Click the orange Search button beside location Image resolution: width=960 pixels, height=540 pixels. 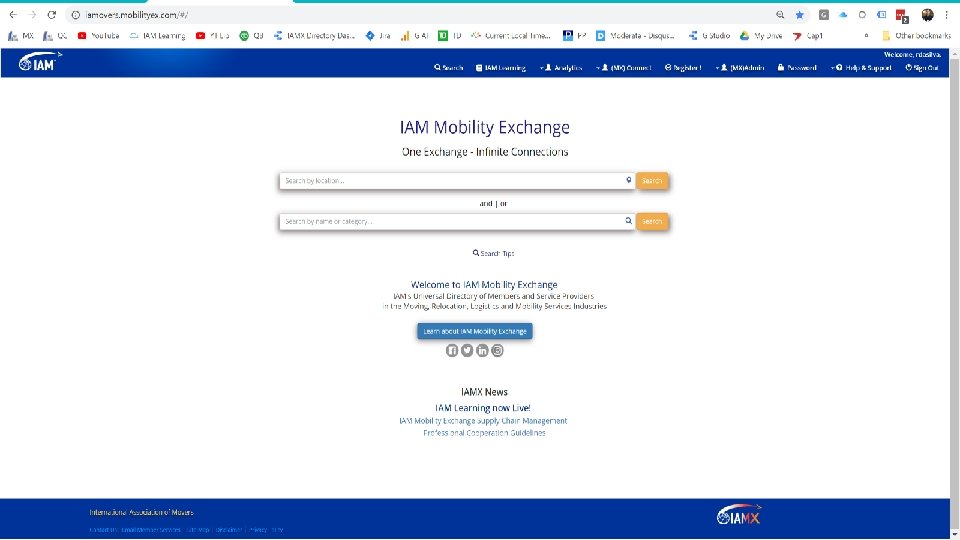point(652,181)
